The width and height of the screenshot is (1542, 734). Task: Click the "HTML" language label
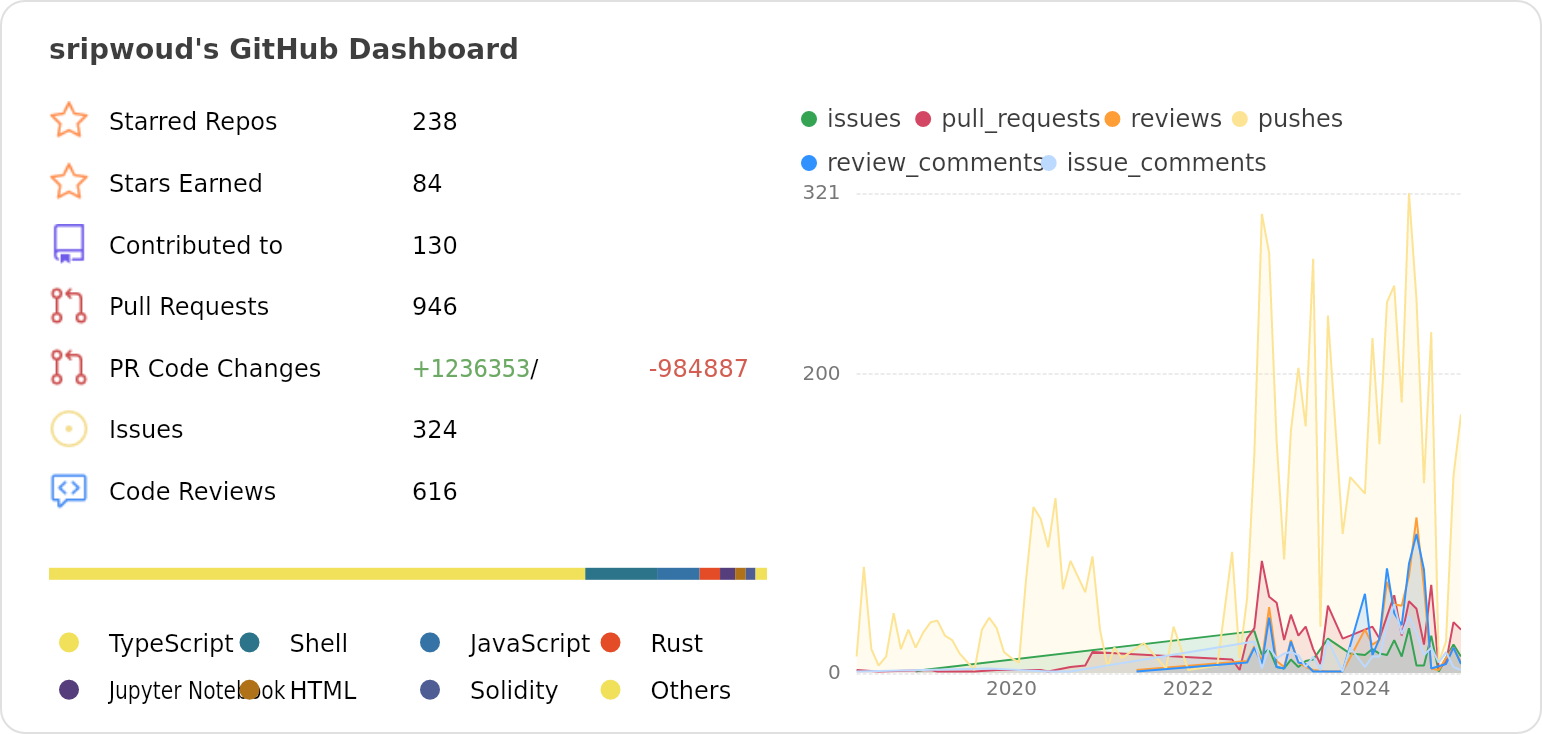pos(323,691)
